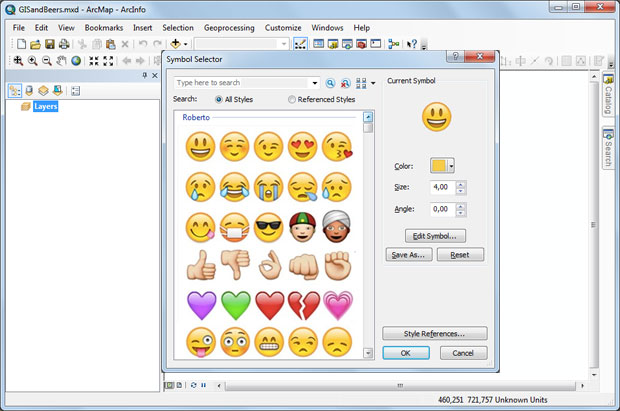Click the search magnifier in Symbol Selector

(x=330, y=83)
